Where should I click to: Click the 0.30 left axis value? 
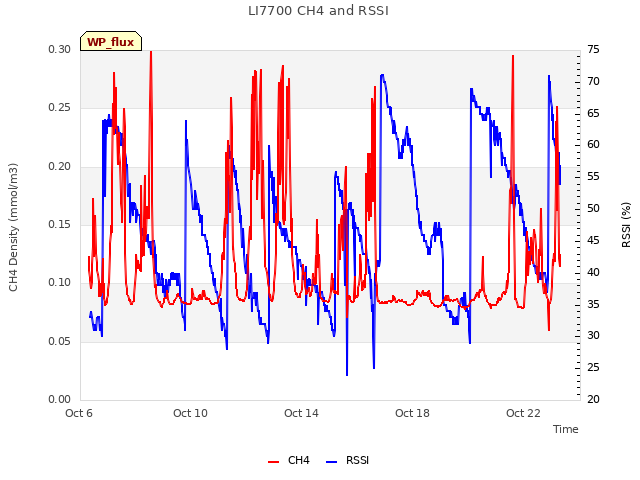[60, 49]
